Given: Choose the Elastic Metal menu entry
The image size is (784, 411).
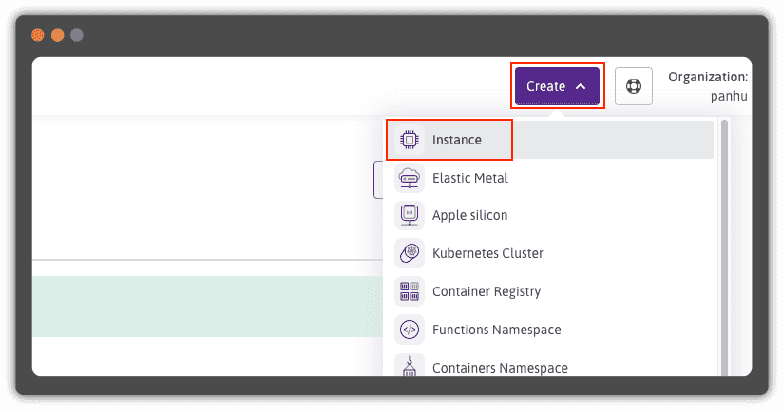Looking at the screenshot, I should (x=470, y=178).
